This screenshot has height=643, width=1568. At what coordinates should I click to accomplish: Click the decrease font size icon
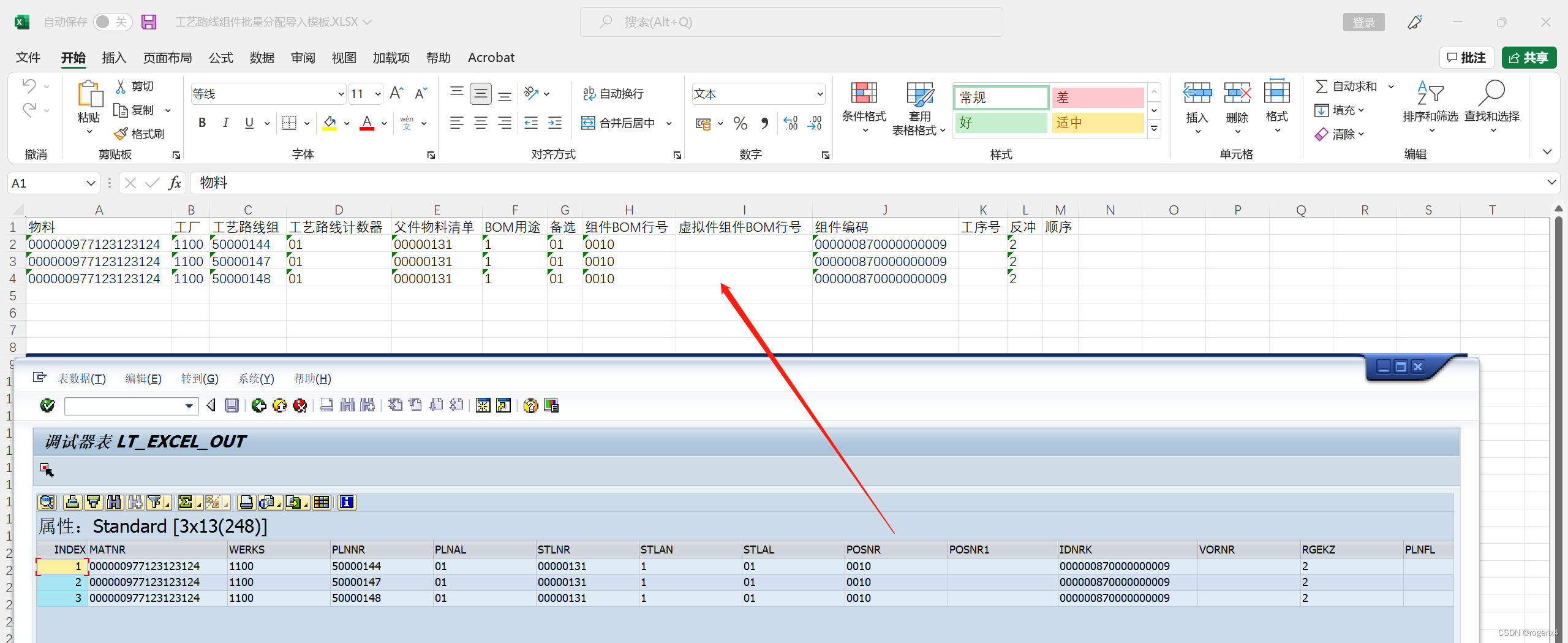pyautogui.click(x=421, y=93)
